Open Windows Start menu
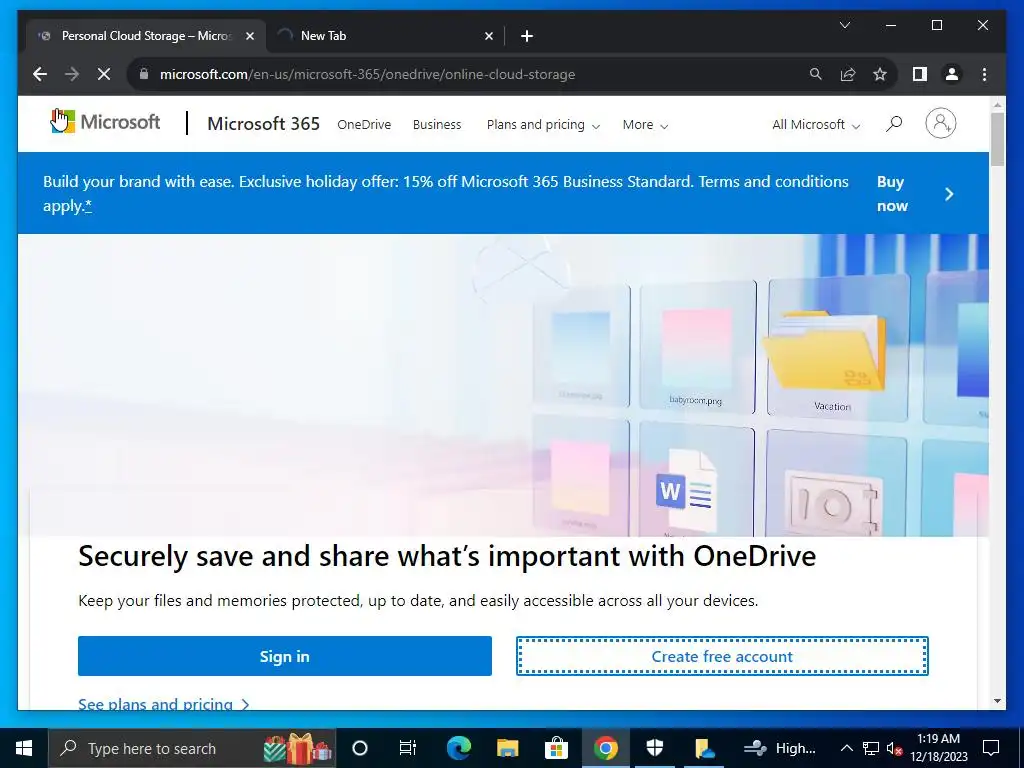The height and width of the screenshot is (768, 1024). (x=24, y=748)
